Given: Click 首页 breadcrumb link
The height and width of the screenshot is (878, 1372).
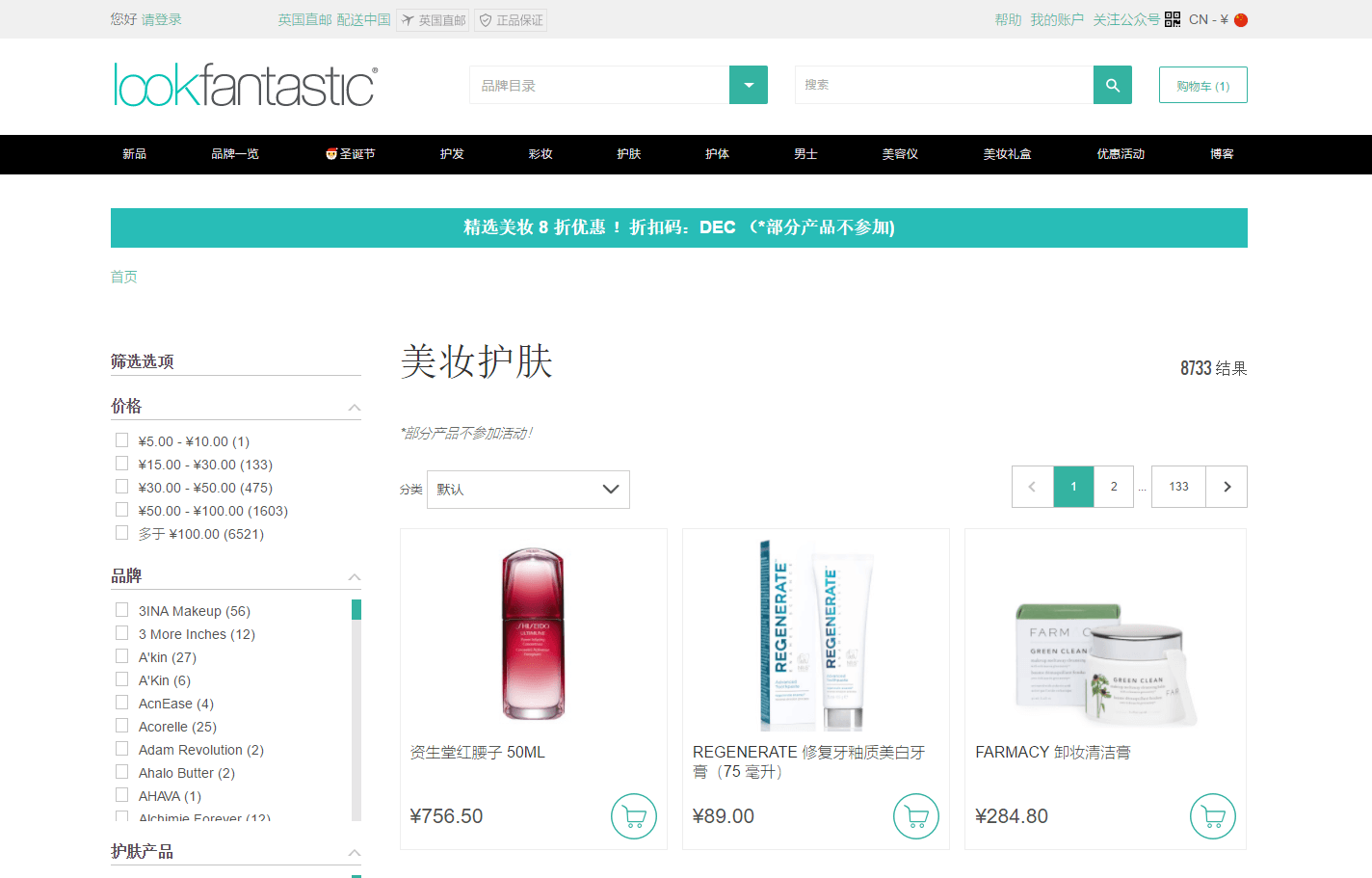Looking at the screenshot, I should point(124,277).
